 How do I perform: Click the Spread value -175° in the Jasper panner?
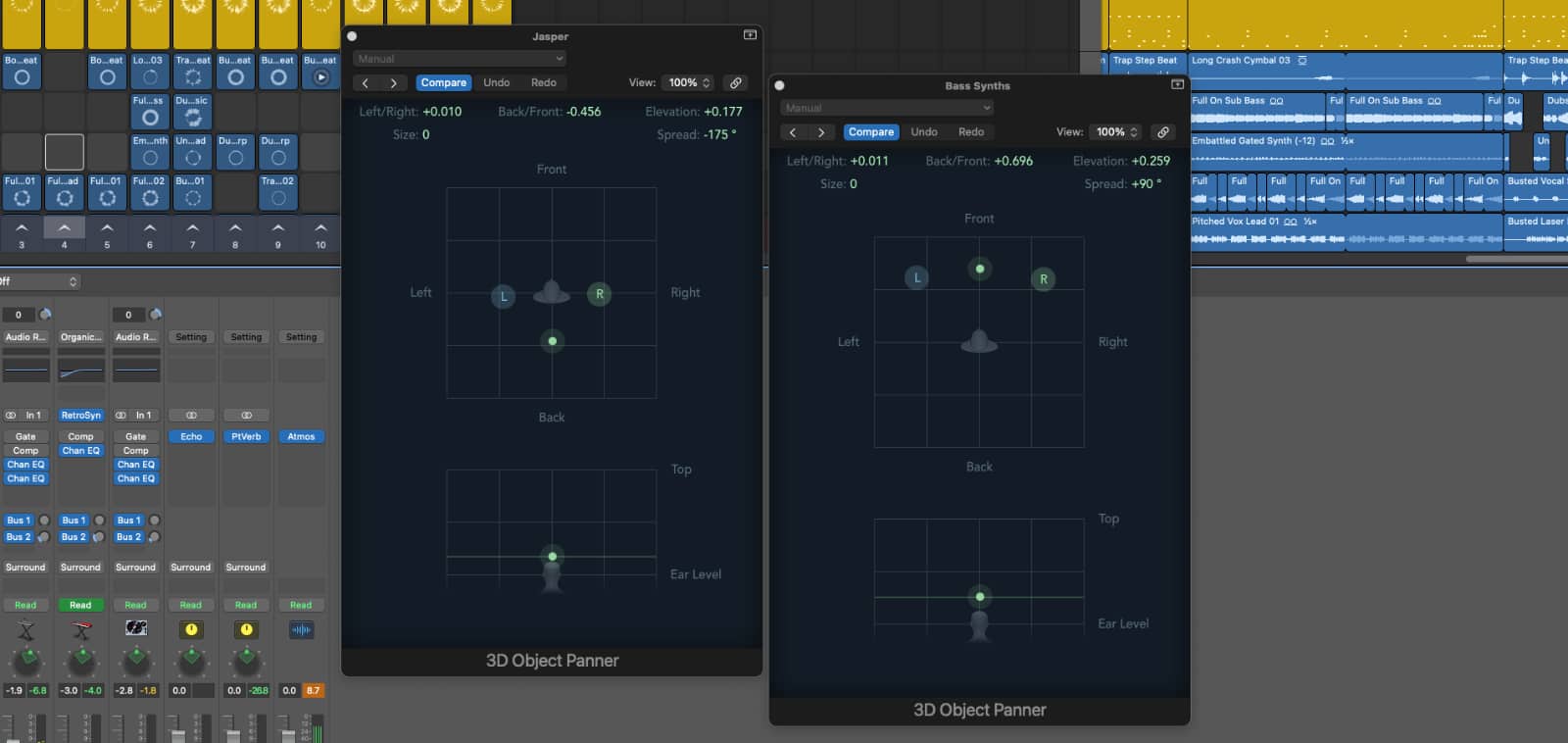(719, 135)
